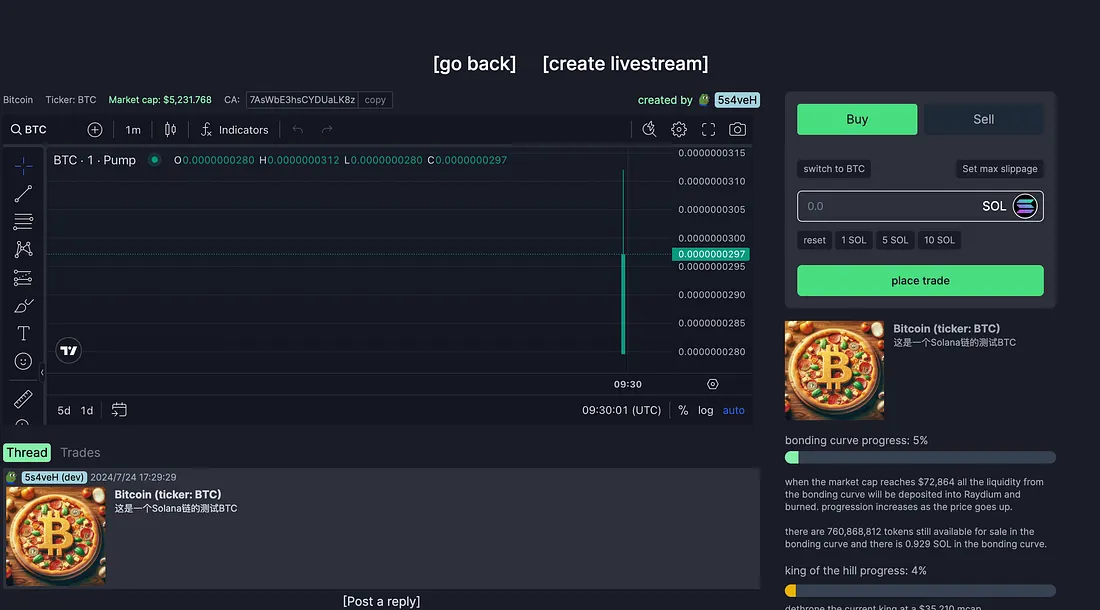The height and width of the screenshot is (610, 1100).
Task: Click the Market cap: $5,231.768 text
Action: pos(160,100)
